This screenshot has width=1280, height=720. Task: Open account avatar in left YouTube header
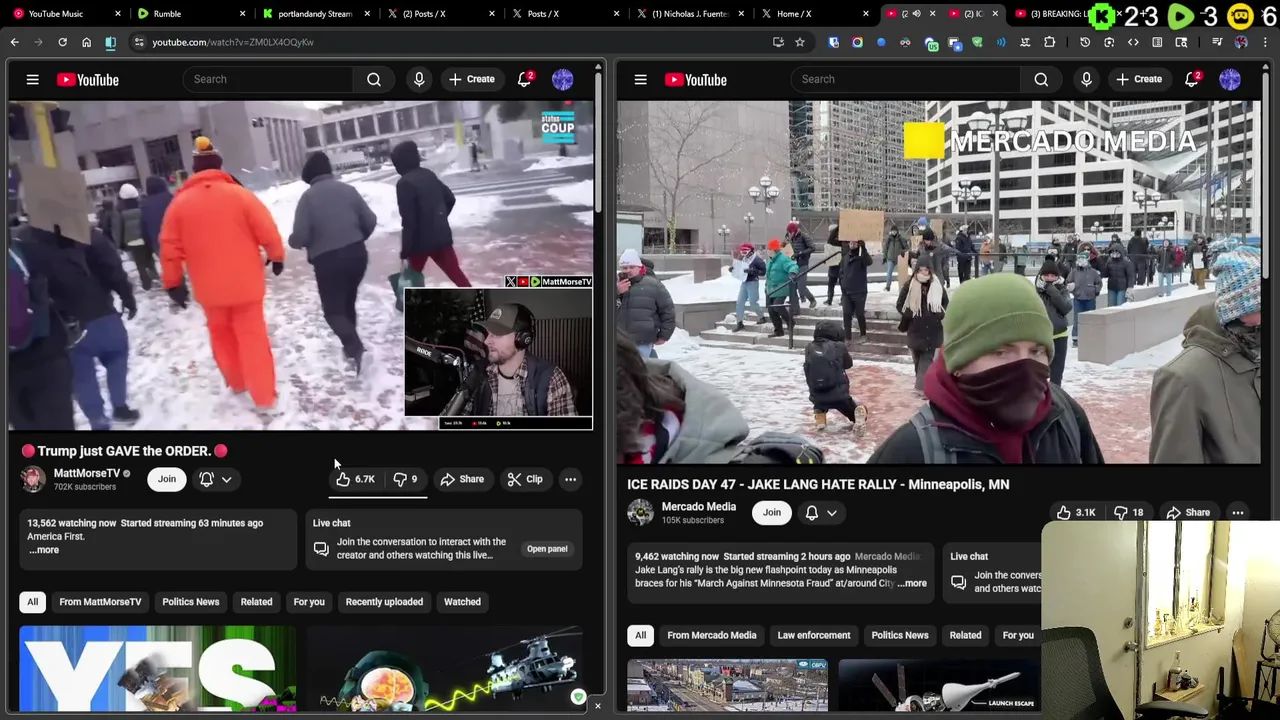tap(562, 79)
